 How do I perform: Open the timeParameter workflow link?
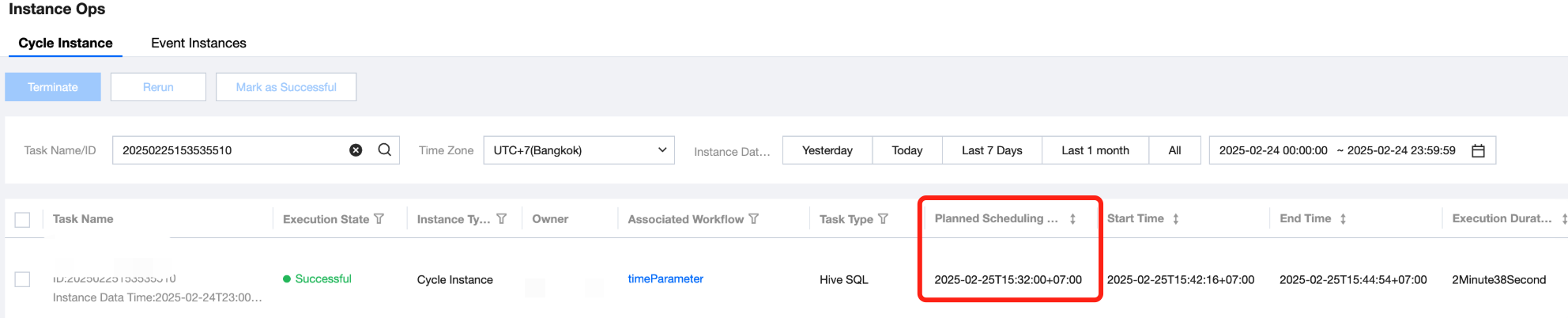coord(665,278)
